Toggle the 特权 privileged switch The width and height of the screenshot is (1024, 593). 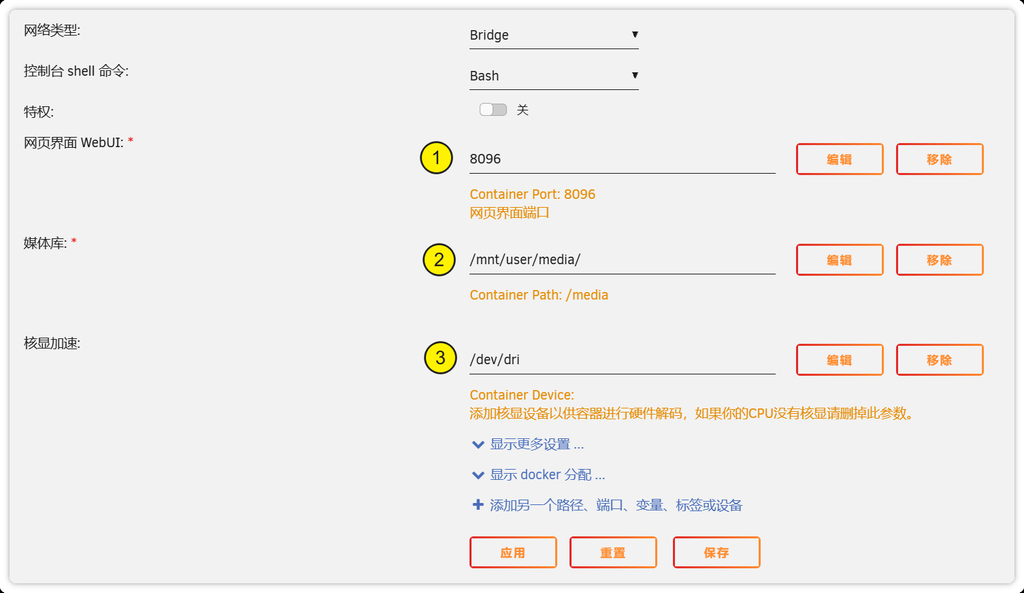point(493,110)
